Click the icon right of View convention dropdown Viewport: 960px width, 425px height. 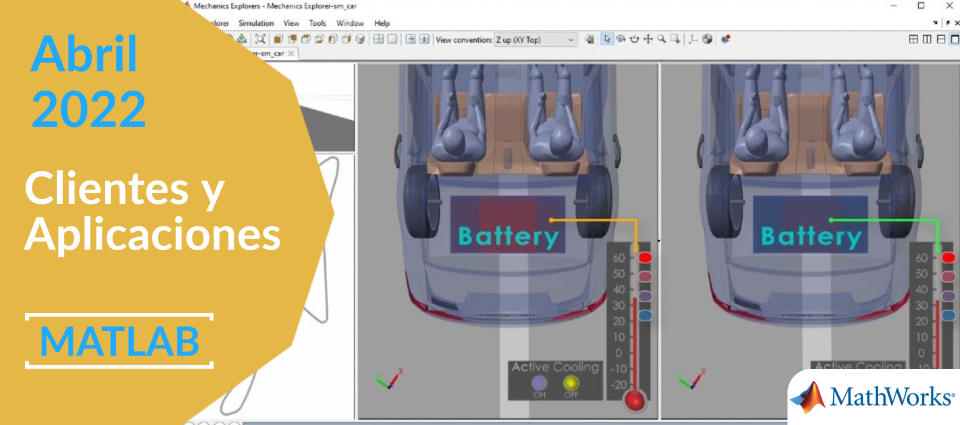(590, 39)
